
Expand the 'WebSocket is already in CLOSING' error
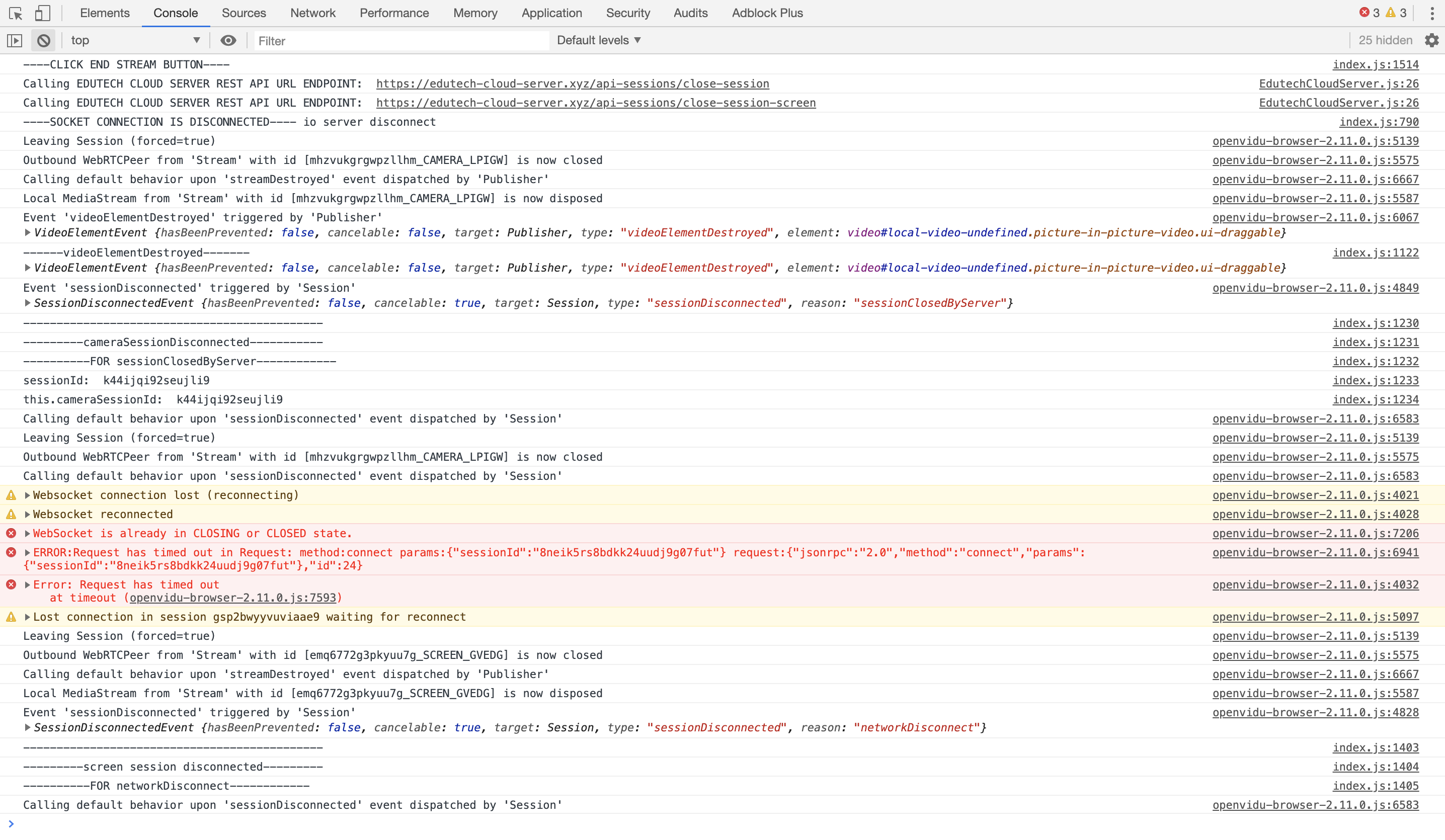point(27,534)
